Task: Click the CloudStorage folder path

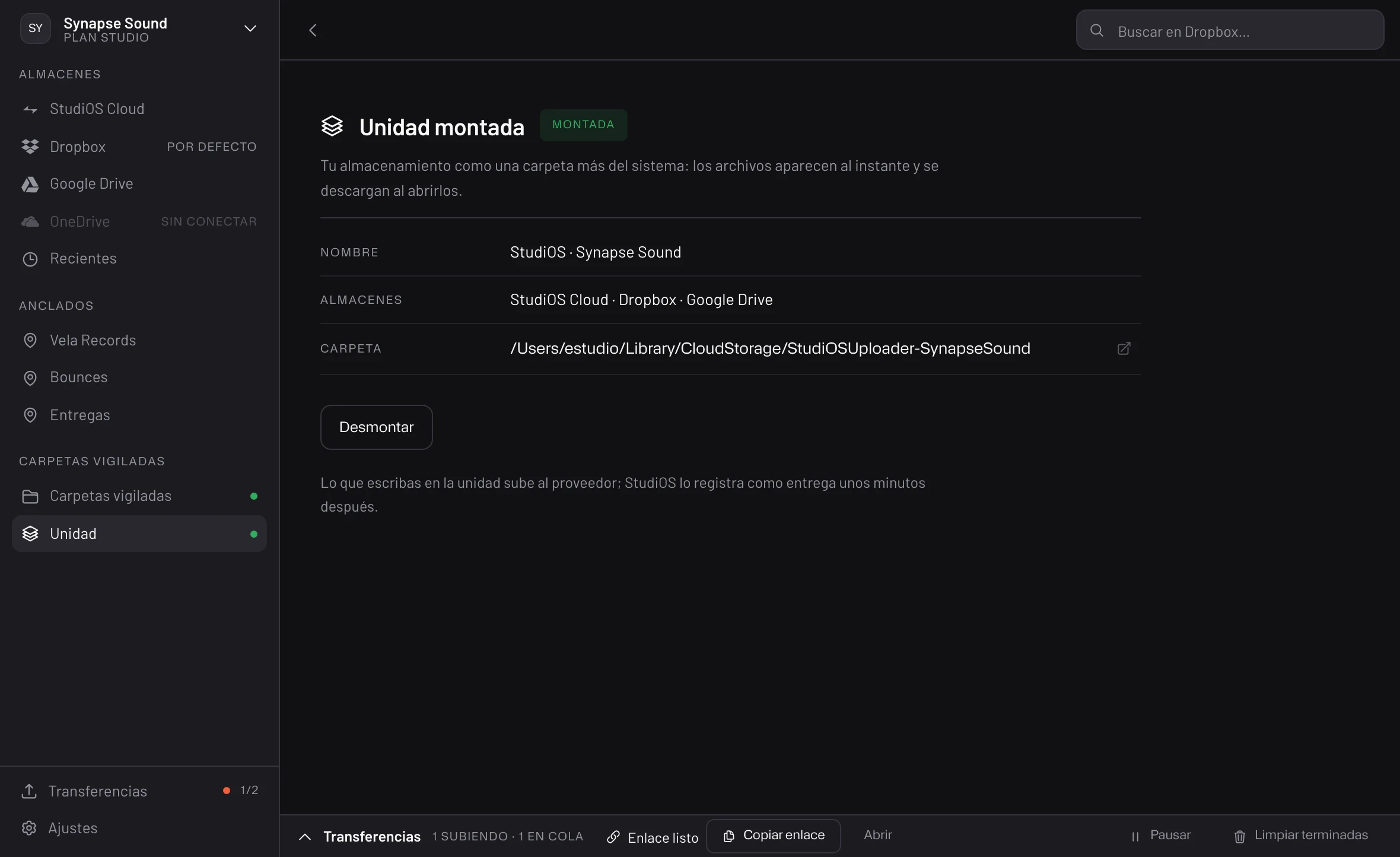Action: (770, 348)
